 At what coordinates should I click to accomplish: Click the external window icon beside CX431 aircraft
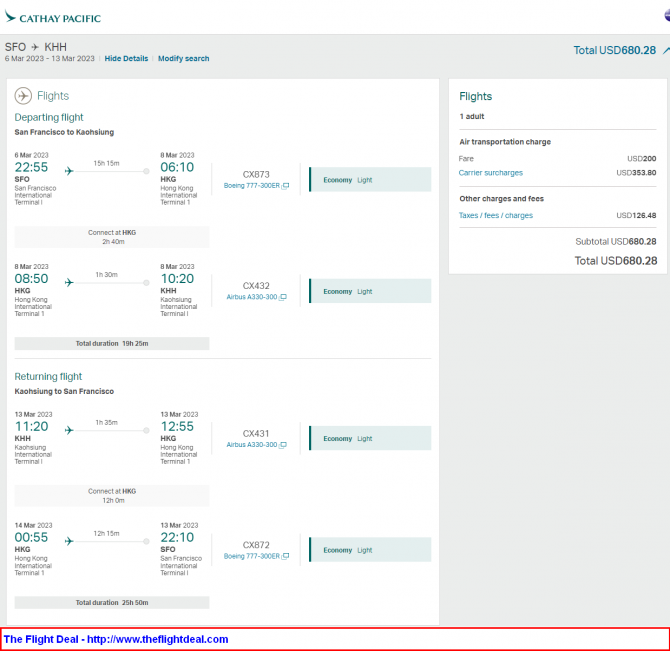click(283, 445)
